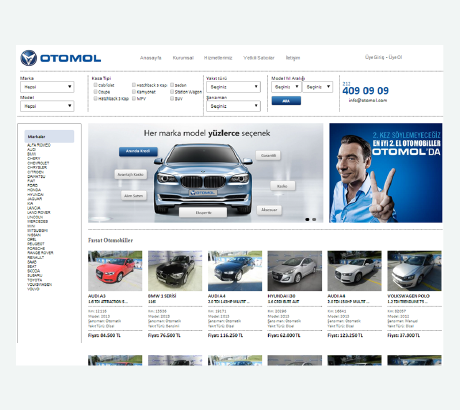Click PORSCHE in the brands list
460x410 pixels.
[x=36, y=248]
